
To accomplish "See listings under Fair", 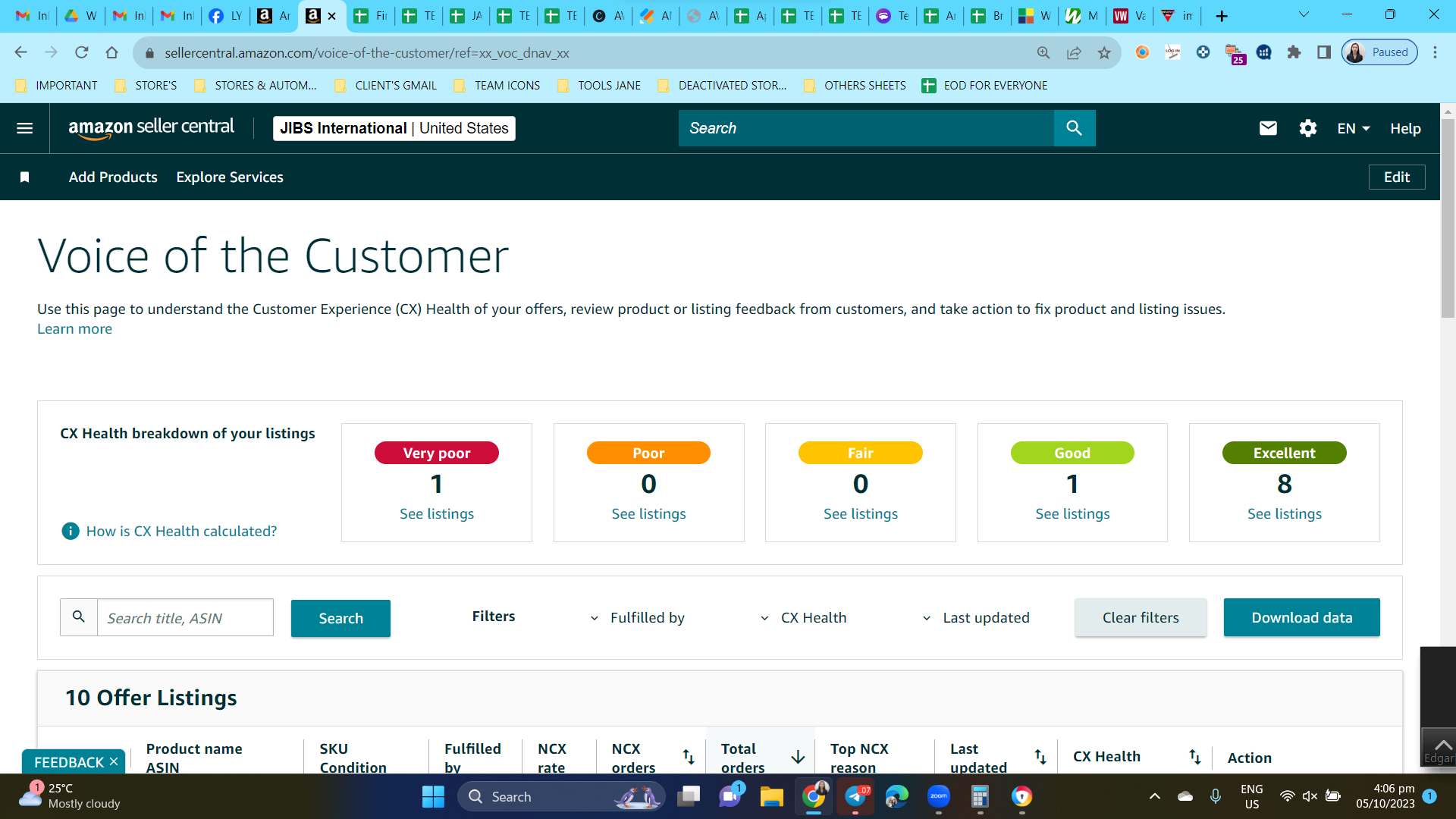I will [861, 513].
